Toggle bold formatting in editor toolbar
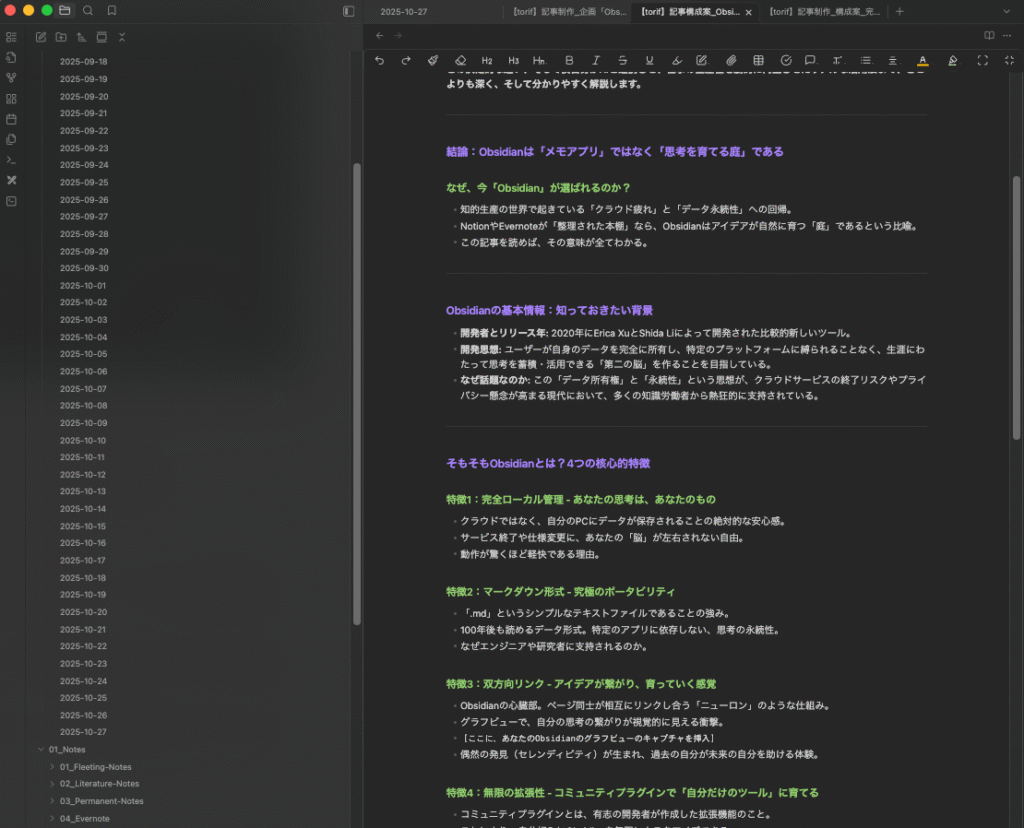Viewport: 1024px width, 828px height. [x=569, y=61]
